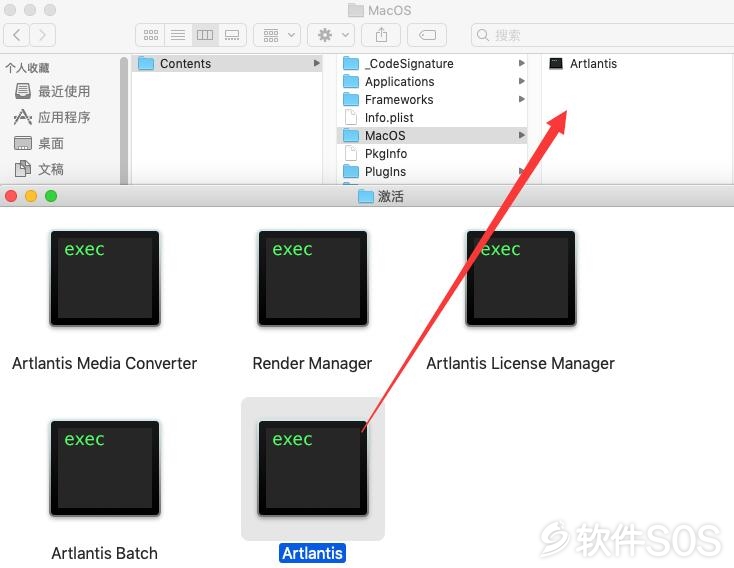Select the PlugIns folder
This screenshot has height=568, width=734.
(432, 171)
